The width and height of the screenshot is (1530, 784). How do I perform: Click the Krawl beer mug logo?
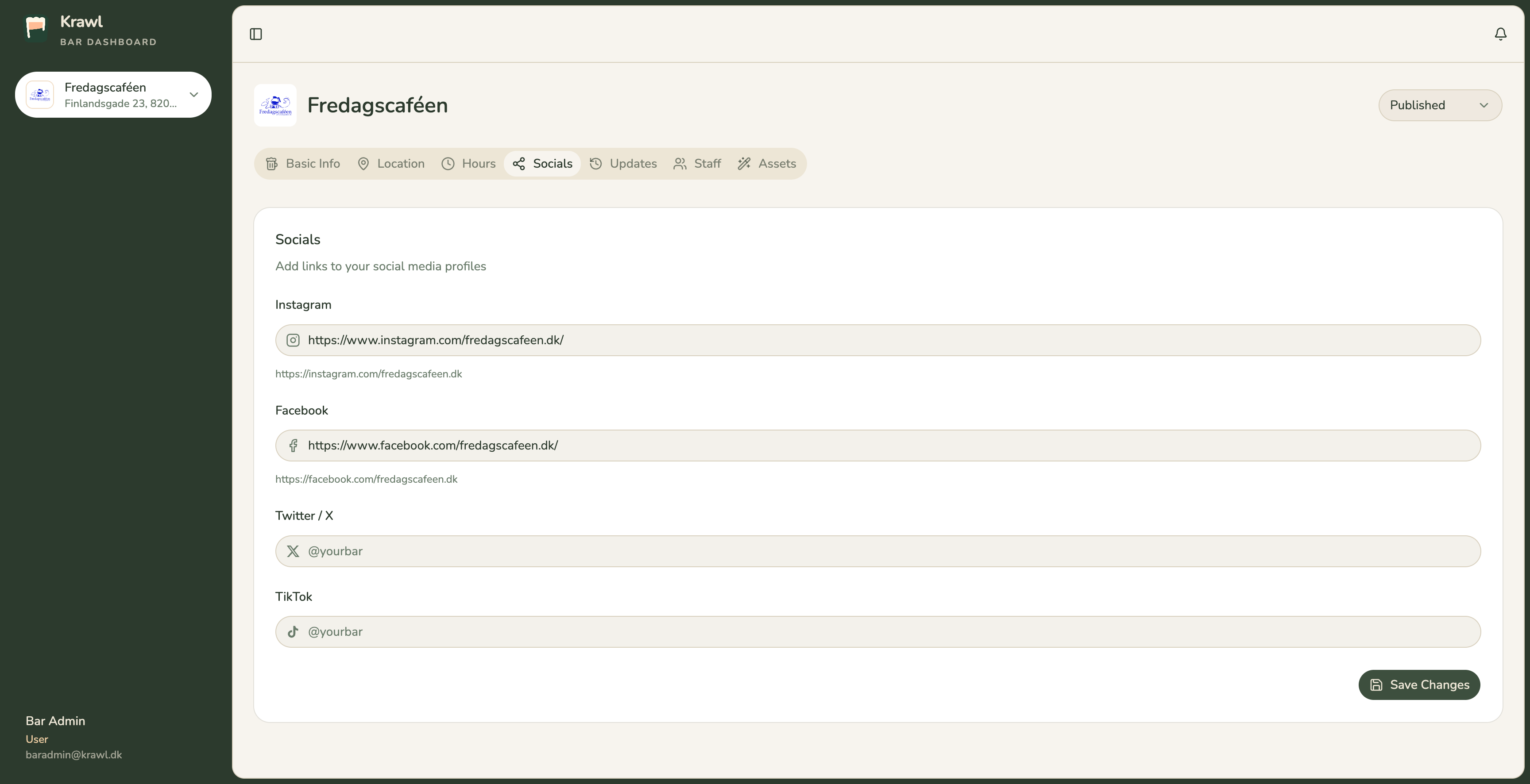pos(35,28)
